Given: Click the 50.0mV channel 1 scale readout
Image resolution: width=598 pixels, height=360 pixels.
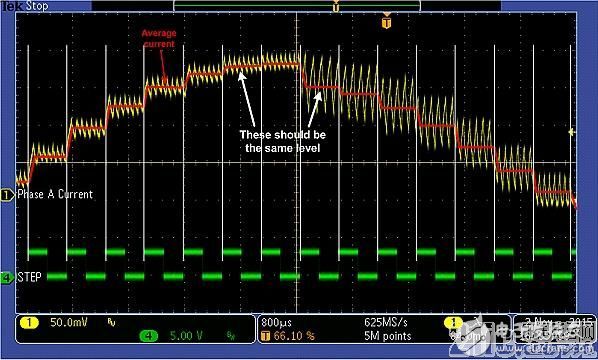Looking at the screenshot, I should tap(69, 323).
